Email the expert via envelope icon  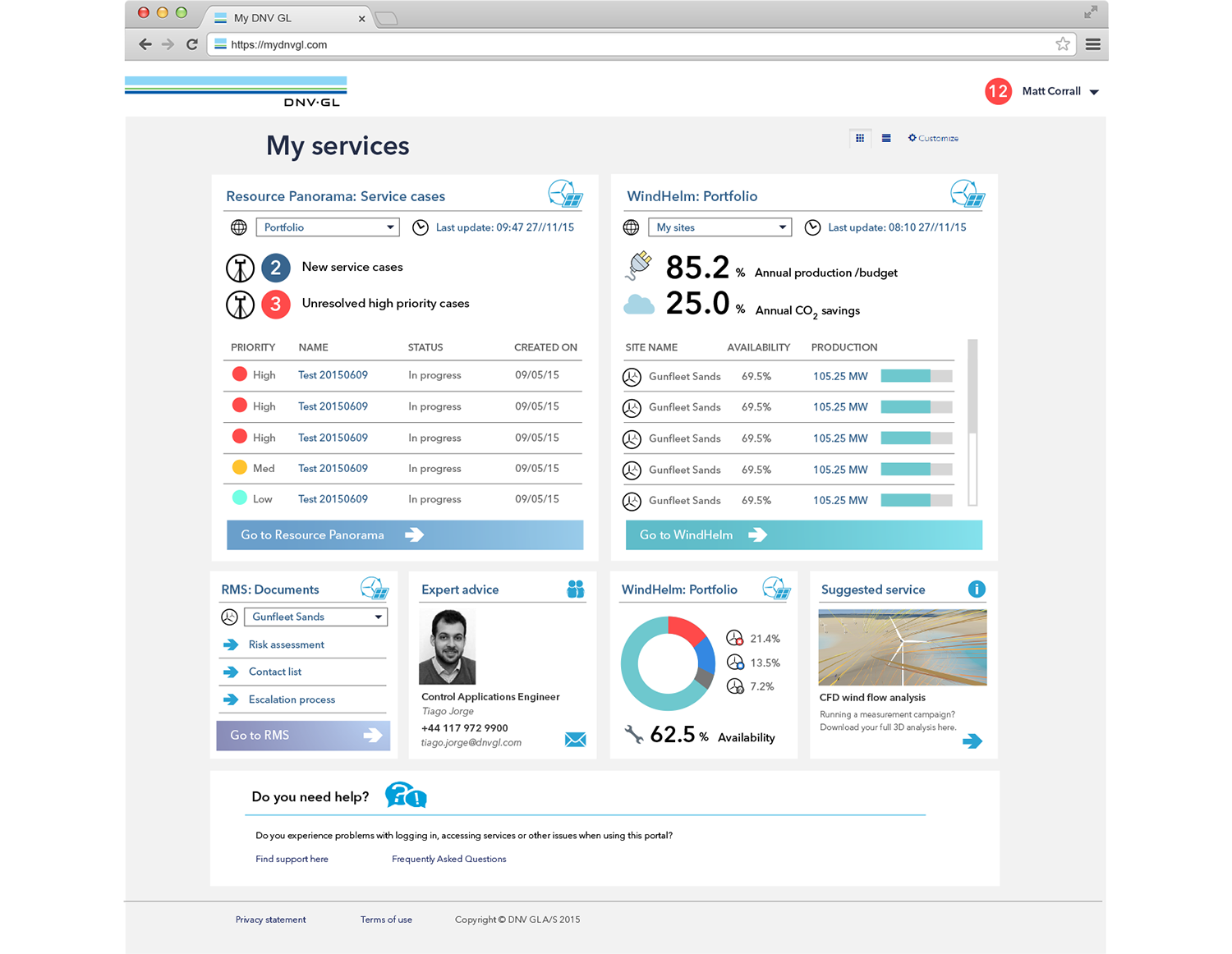pyautogui.click(x=576, y=740)
